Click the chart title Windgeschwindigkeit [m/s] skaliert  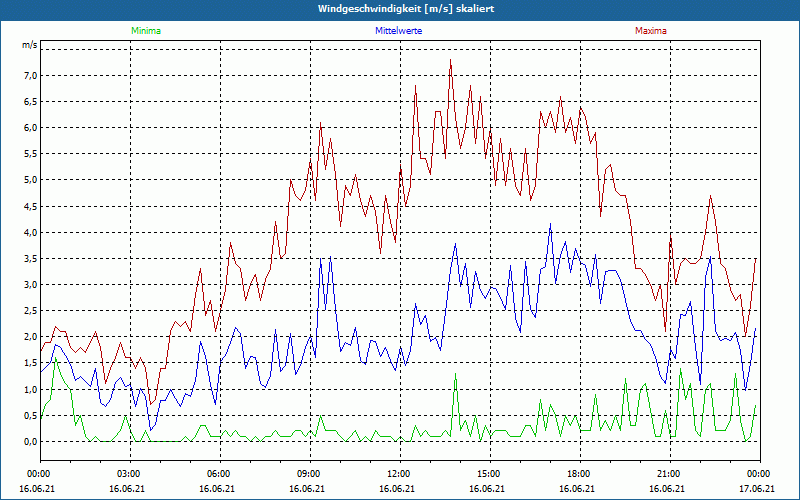click(406, 9)
